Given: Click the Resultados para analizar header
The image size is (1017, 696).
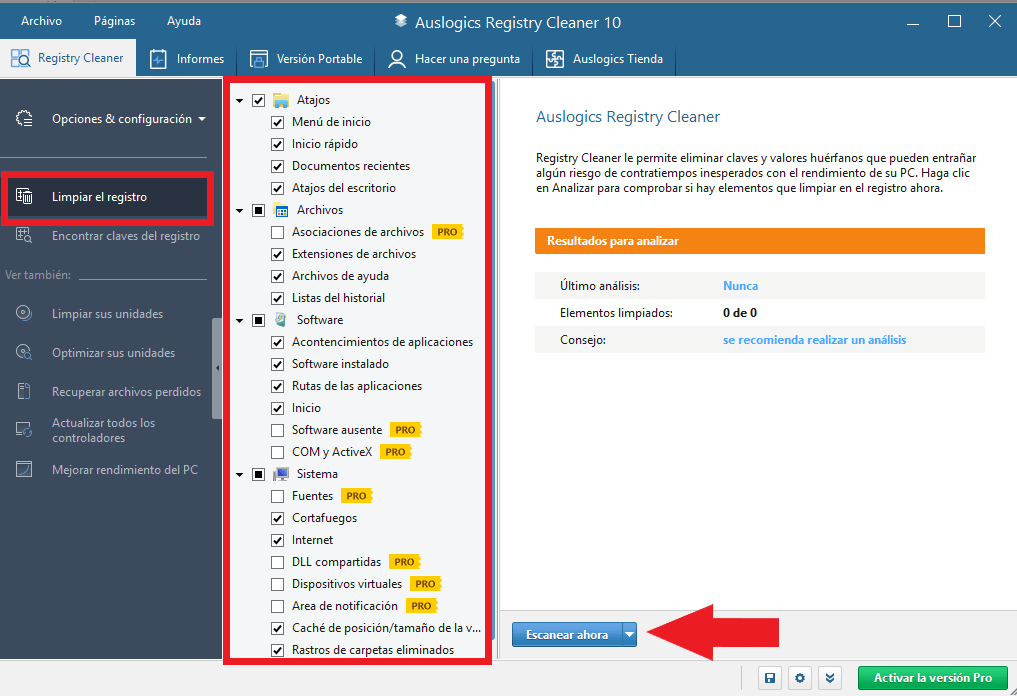Looking at the screenshot, I should click(x=760, y=241).
